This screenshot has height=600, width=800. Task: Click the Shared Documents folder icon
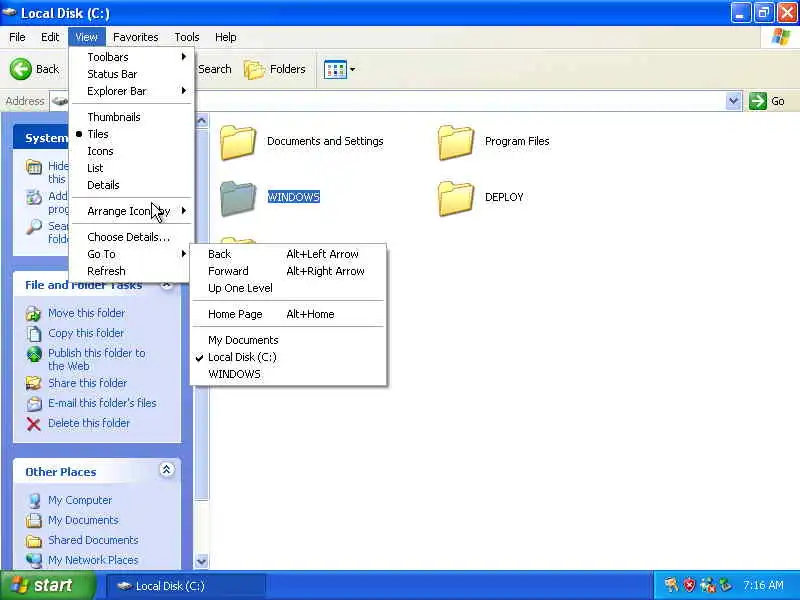click(34, 540)
